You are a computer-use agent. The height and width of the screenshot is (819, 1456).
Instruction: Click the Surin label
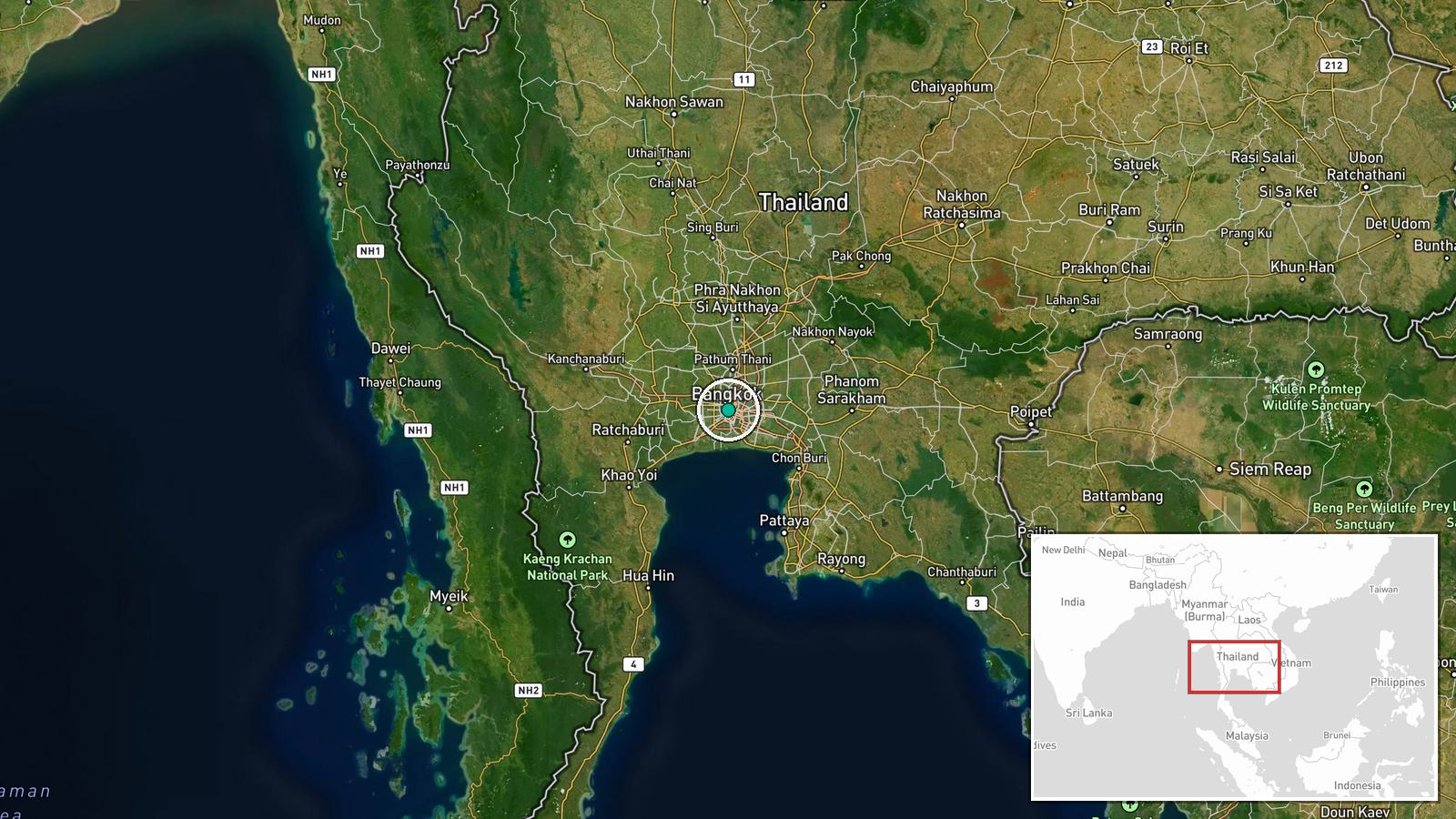1166,227
